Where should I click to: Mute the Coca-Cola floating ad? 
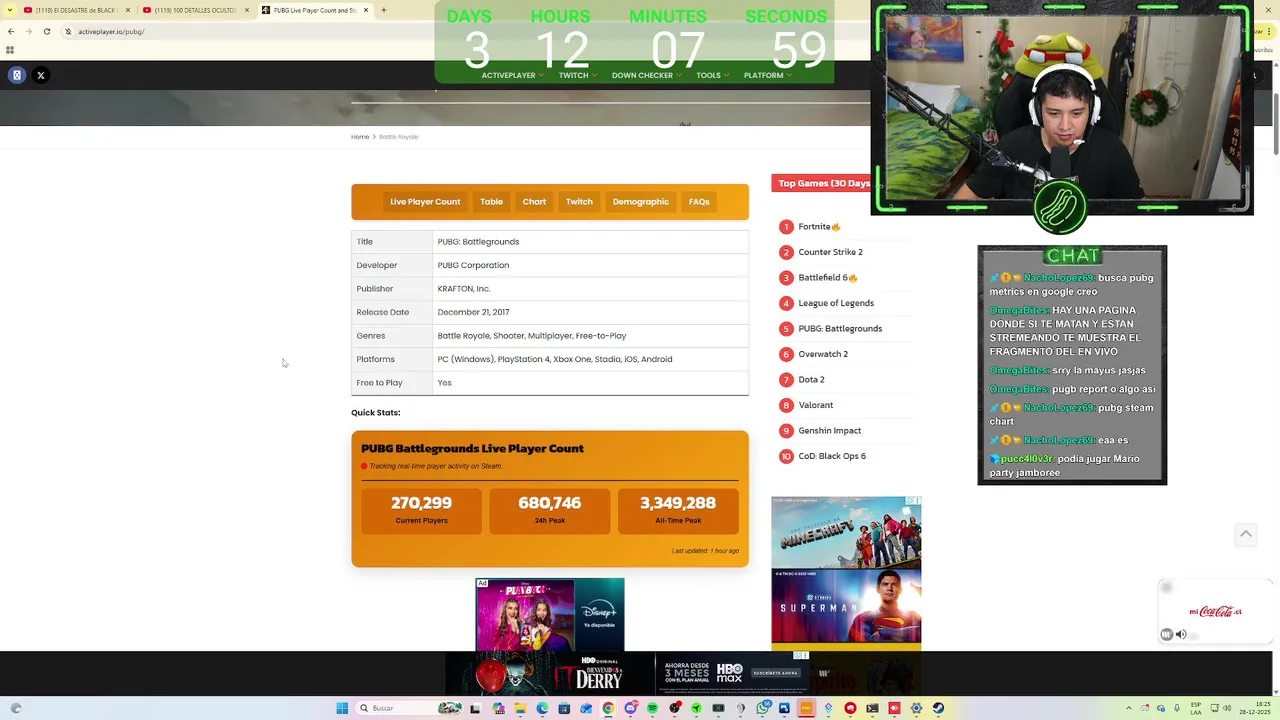point(1181,635)
